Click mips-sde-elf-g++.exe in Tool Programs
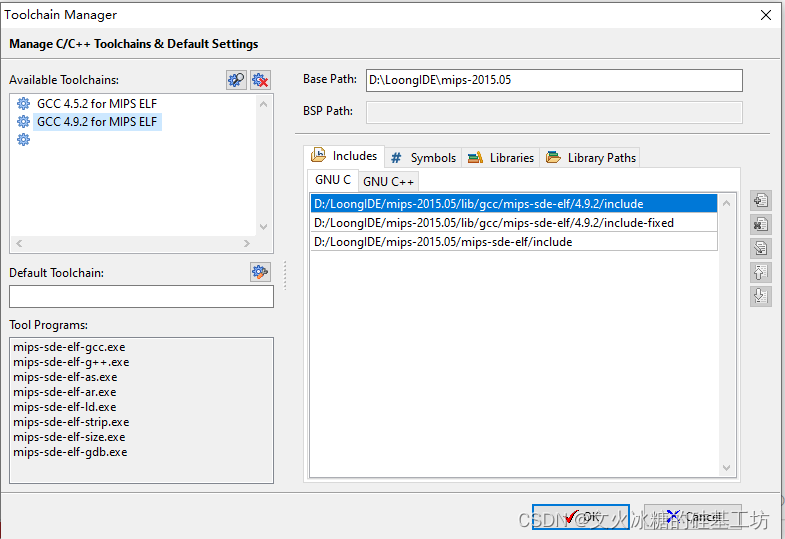This screenshot has height=539, width=785. tap(71, 362)
